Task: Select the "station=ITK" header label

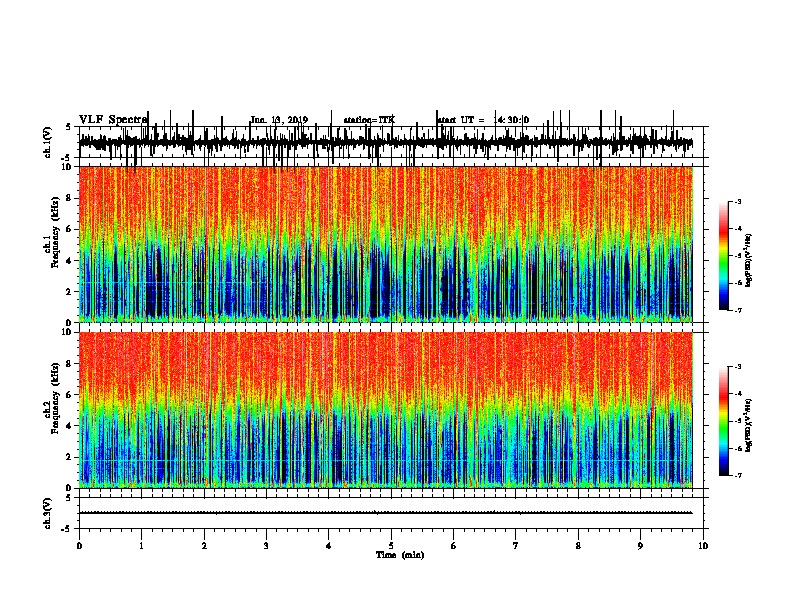Action: coord(369,120)
